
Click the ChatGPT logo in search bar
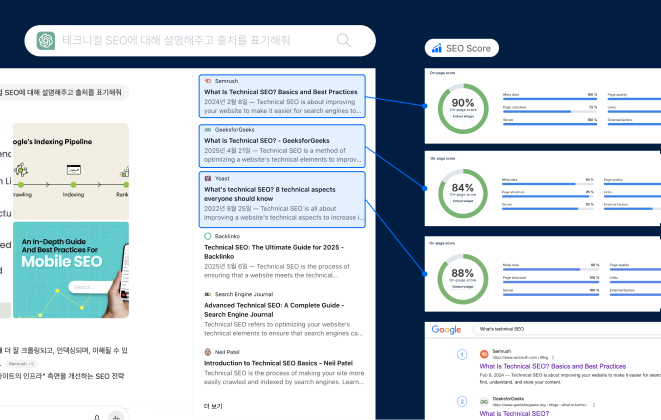(x=46, y=40)
